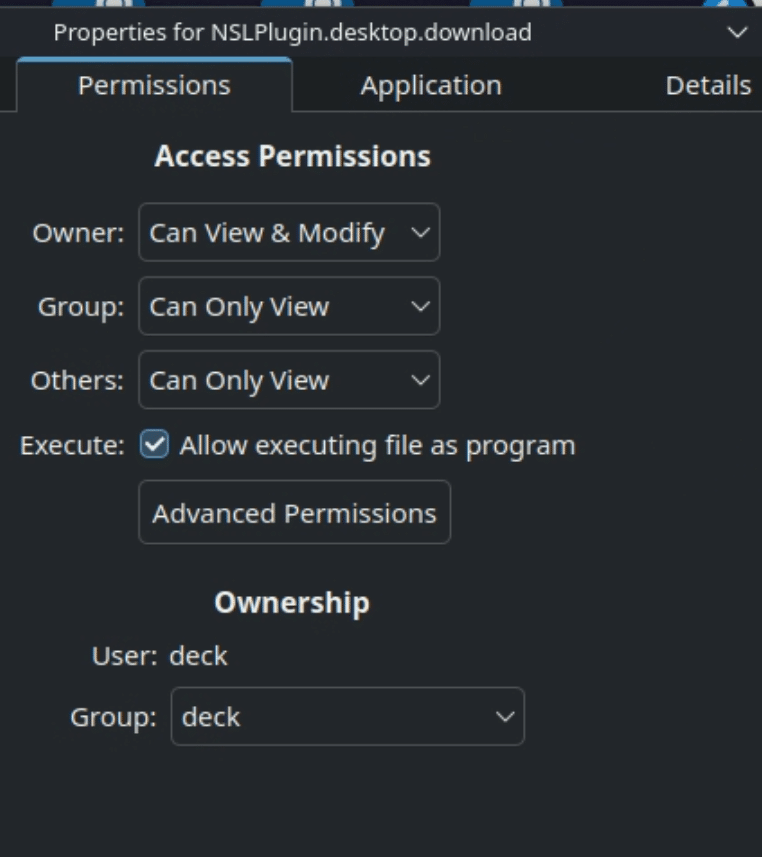The image size is (762, 857).
Task: Click the chevron of the Others combo box
Action: pos(420,380)
